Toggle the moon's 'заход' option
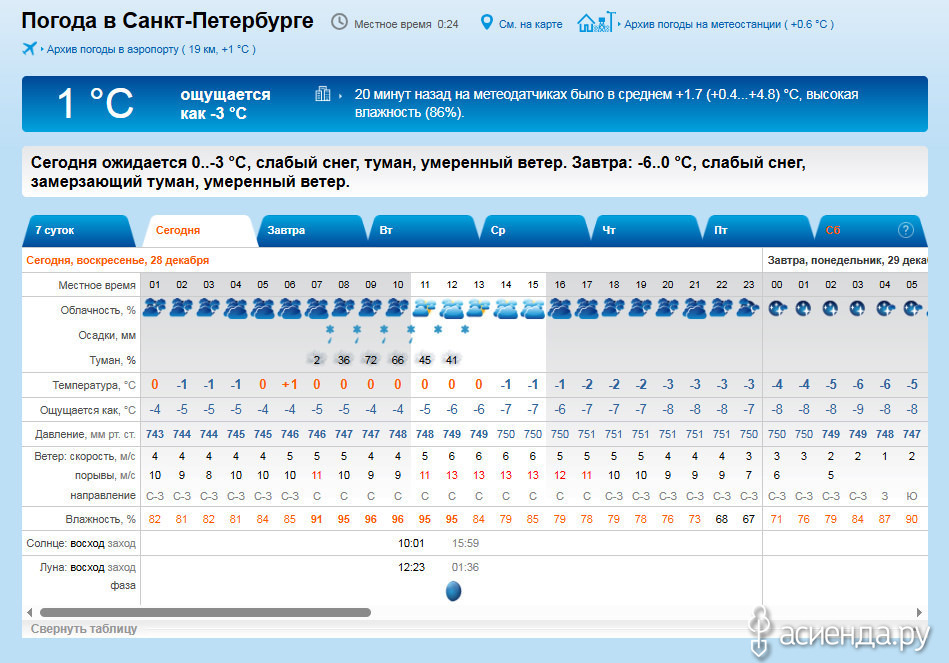949x663 pixels. (x=121, y=567)
